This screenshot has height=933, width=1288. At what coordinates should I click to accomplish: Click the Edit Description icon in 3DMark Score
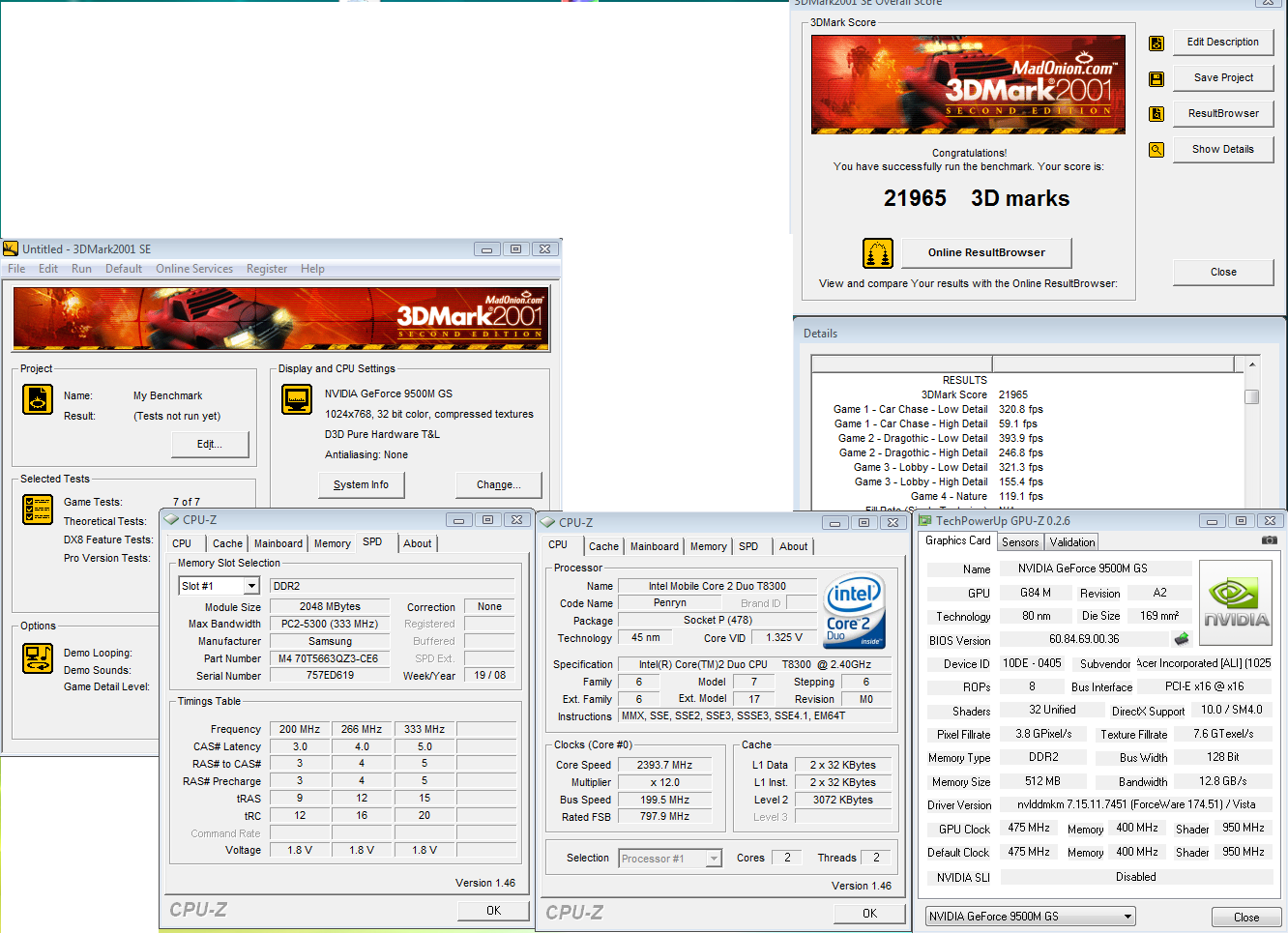tap(1156, 44)
